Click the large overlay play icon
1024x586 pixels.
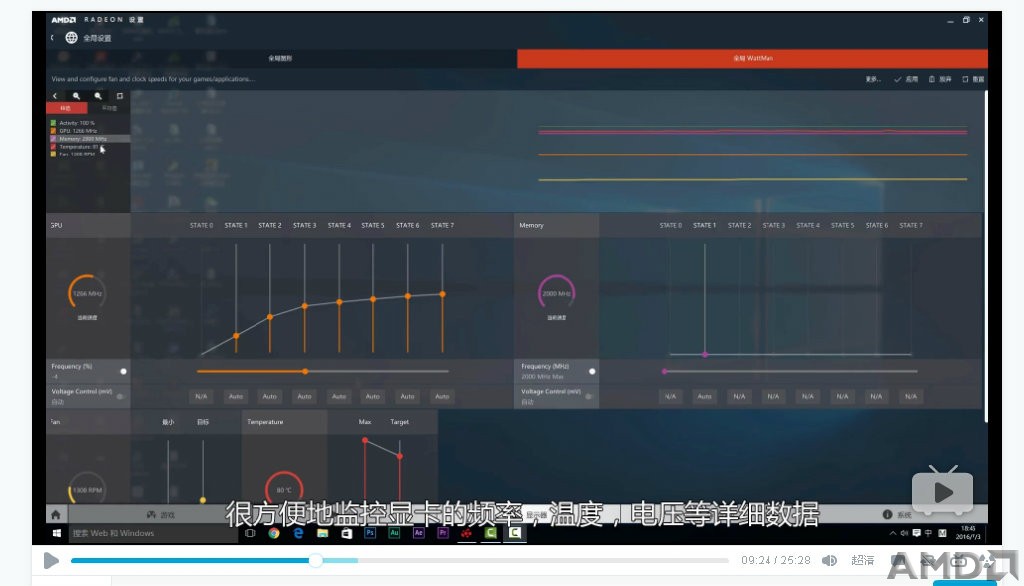[942, 492]
